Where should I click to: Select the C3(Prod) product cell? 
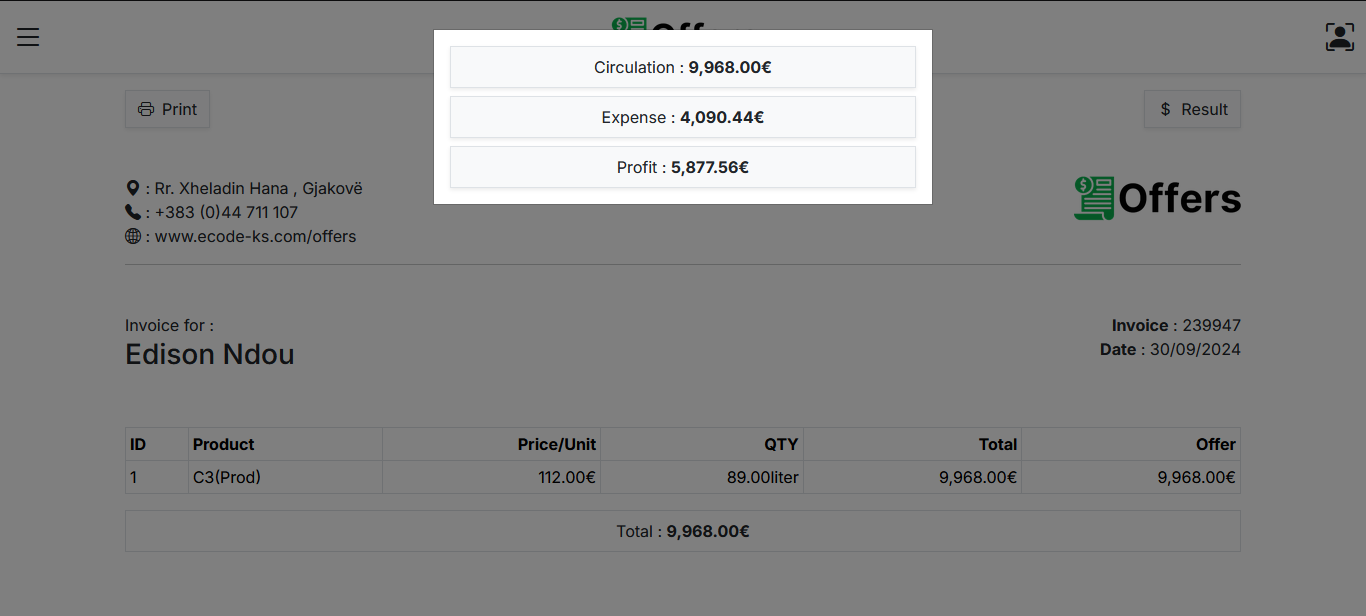pos(227,478)
